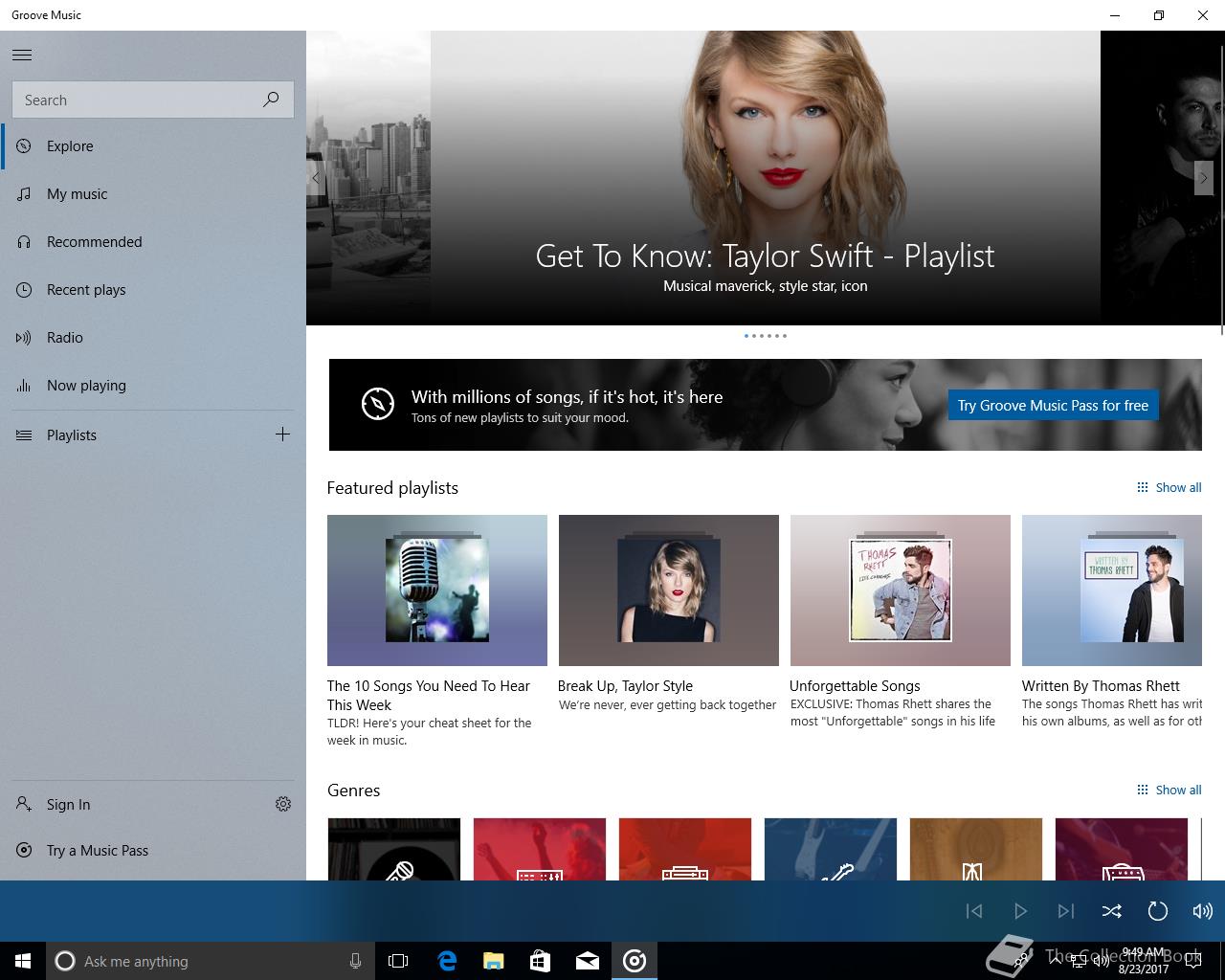Click Cortana Ask me anything box
1225x980 pixels.
(x=211, y=961)
